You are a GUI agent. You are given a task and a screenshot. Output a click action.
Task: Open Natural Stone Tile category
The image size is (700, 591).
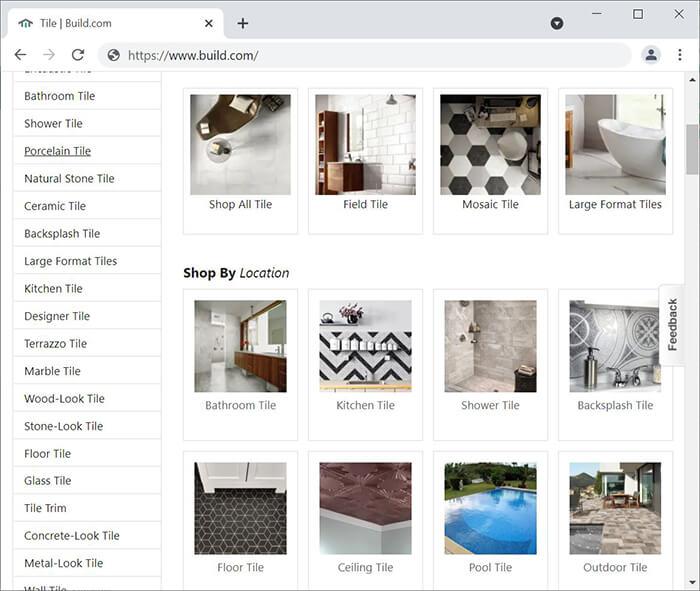click(69, 179)
